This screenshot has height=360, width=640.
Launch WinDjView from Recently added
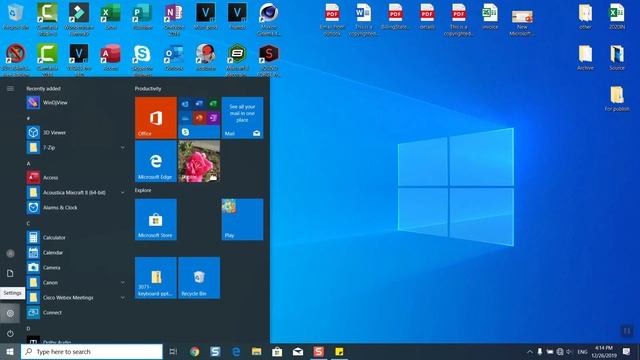coord(76,102)
